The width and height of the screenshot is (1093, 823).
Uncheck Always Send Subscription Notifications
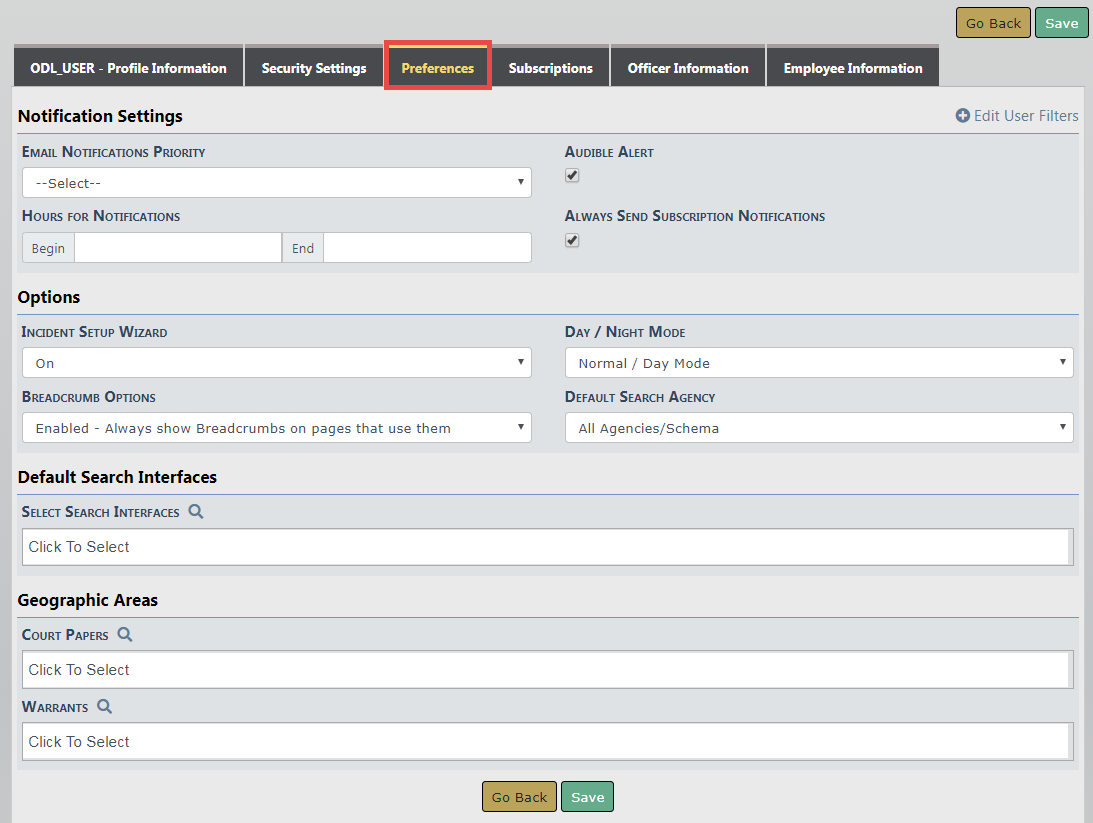click(572, 240)
